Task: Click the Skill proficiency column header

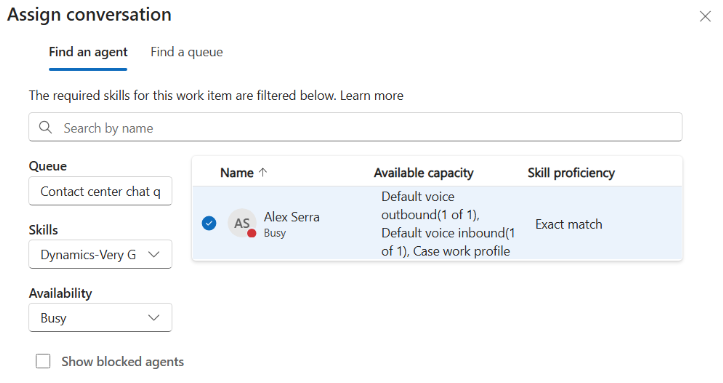Action: 571,172
